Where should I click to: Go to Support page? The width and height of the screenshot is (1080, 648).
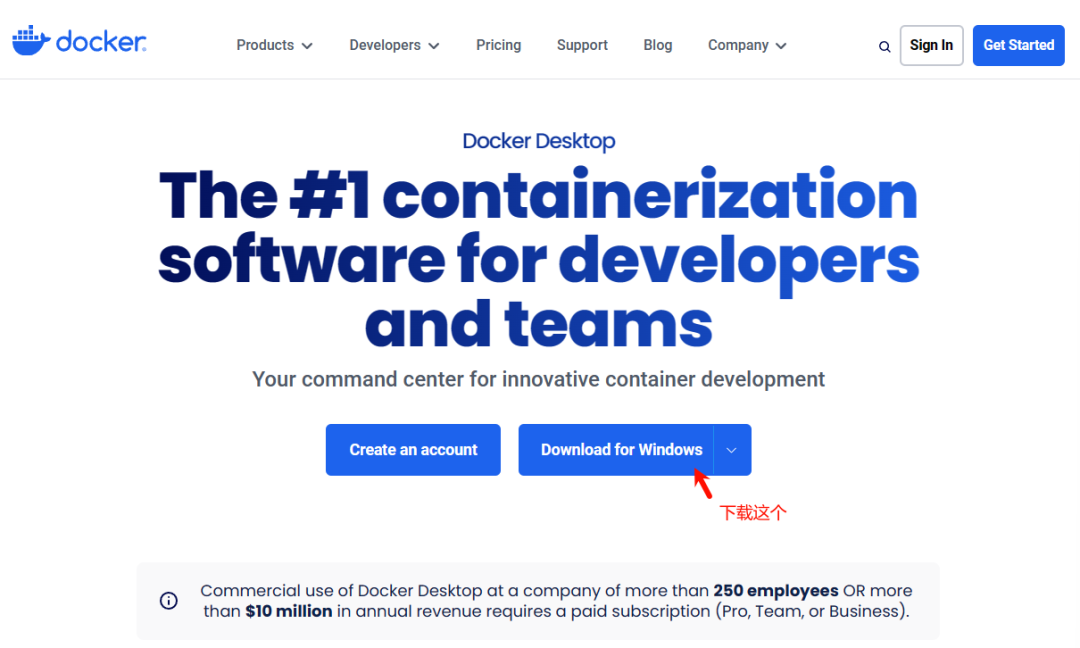click(x=582, y=45)
